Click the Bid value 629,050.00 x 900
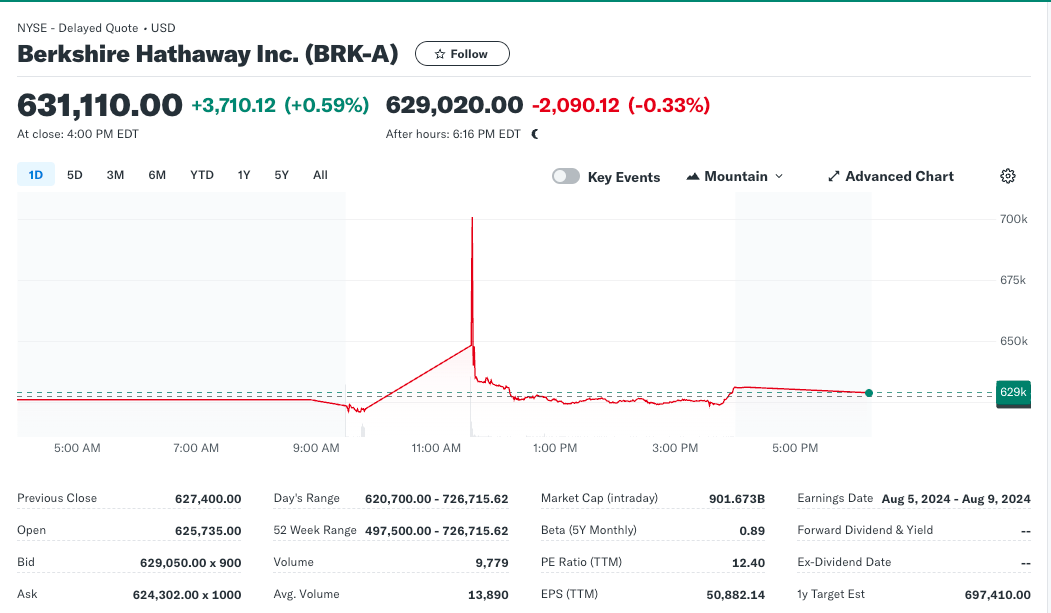This screenshot has width=1051, height=613. [190, 563]
